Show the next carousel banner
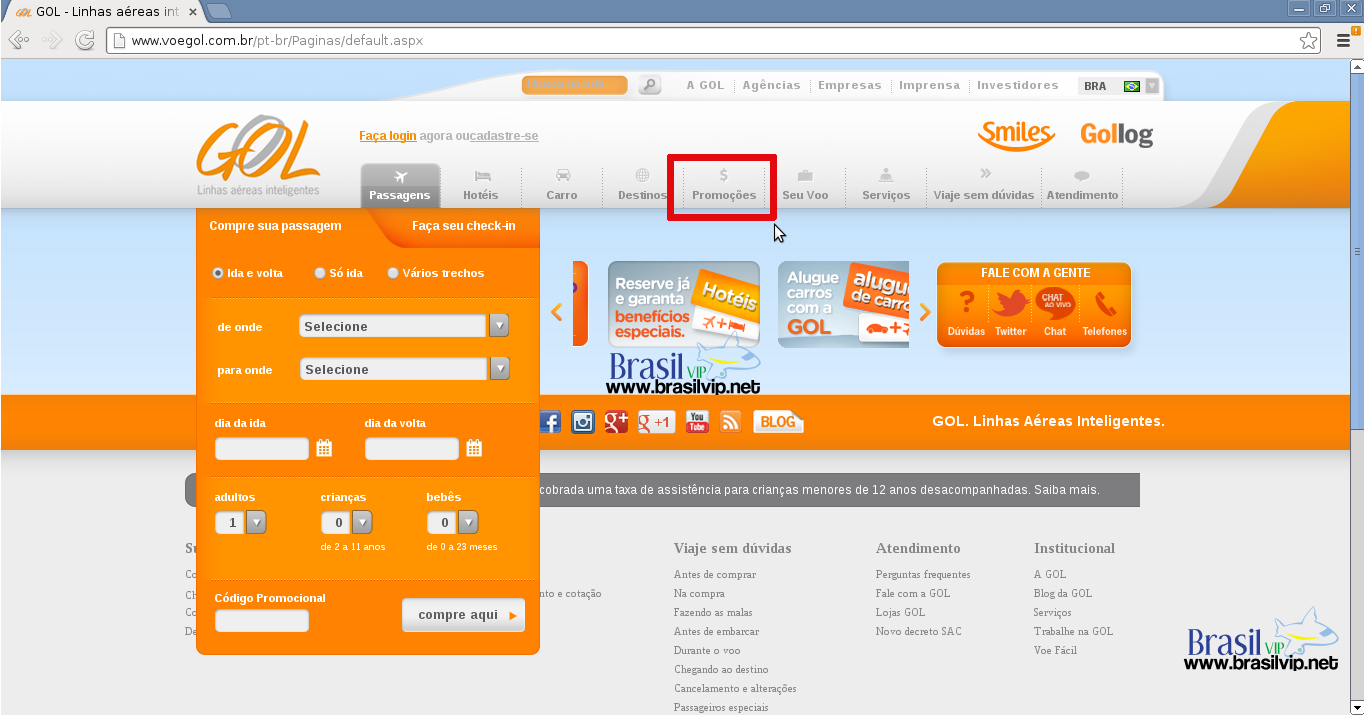Screen dimensions: 1364x718 pos(924,312)
